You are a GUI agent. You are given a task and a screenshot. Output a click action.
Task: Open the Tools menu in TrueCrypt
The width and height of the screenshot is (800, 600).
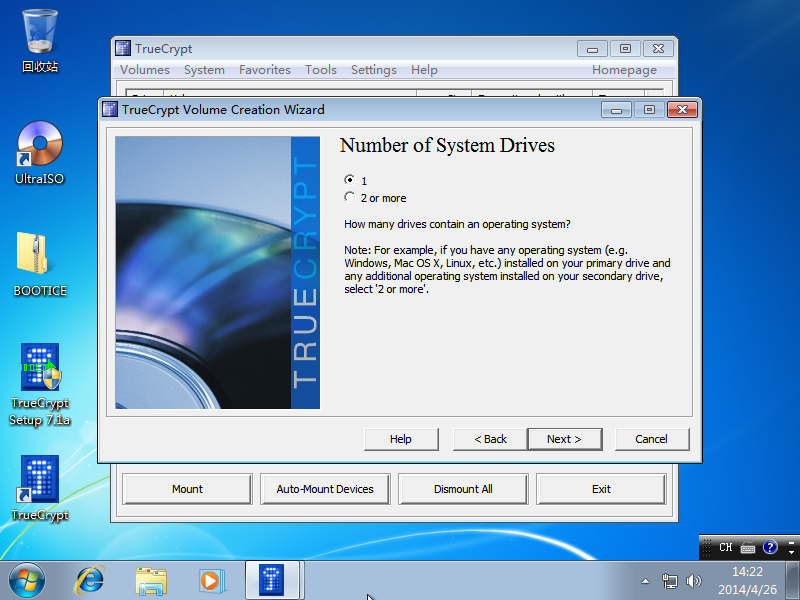[320, 70]
